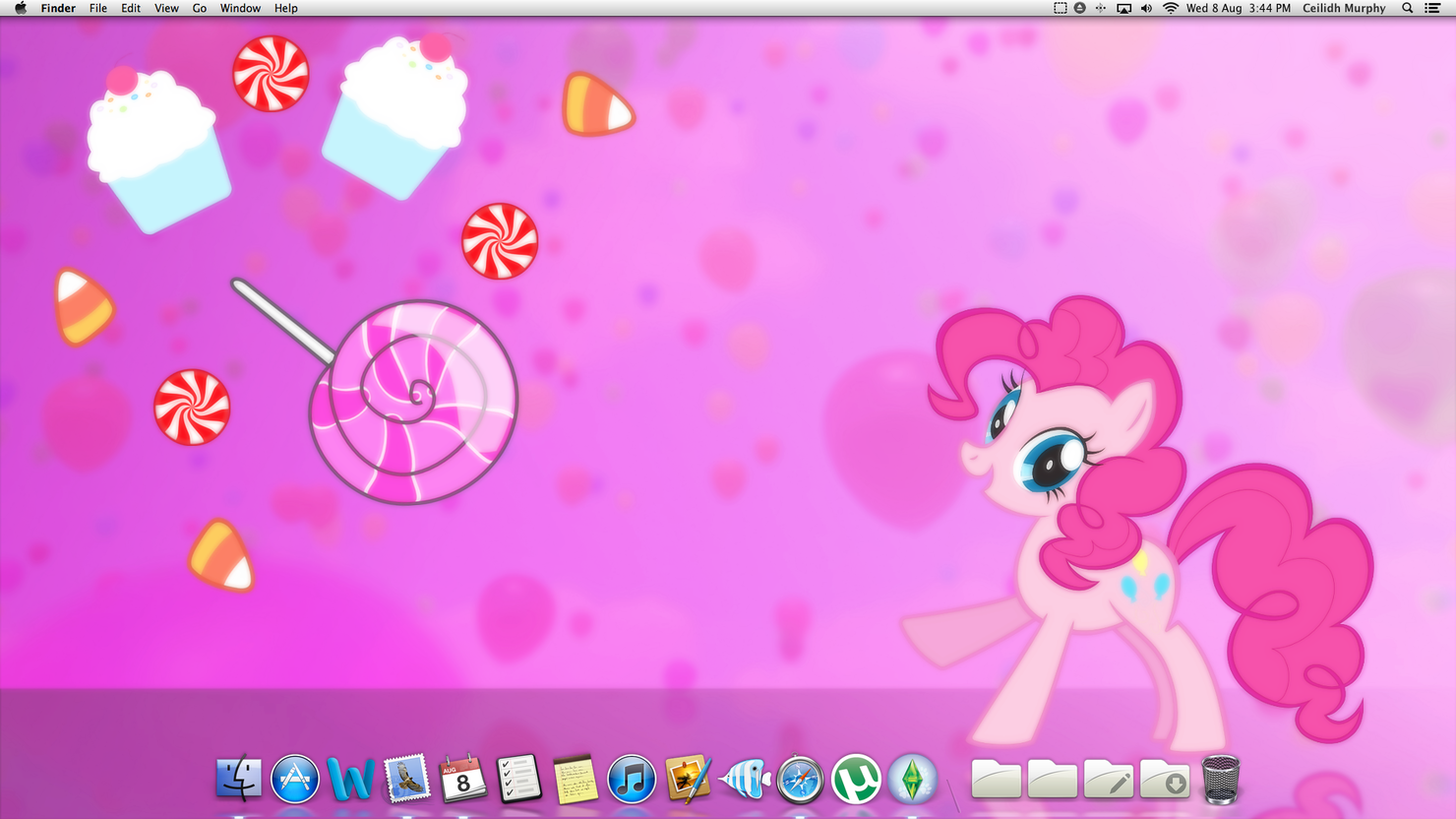
Task: Open the Help menu
Action: tap(285, 8)
